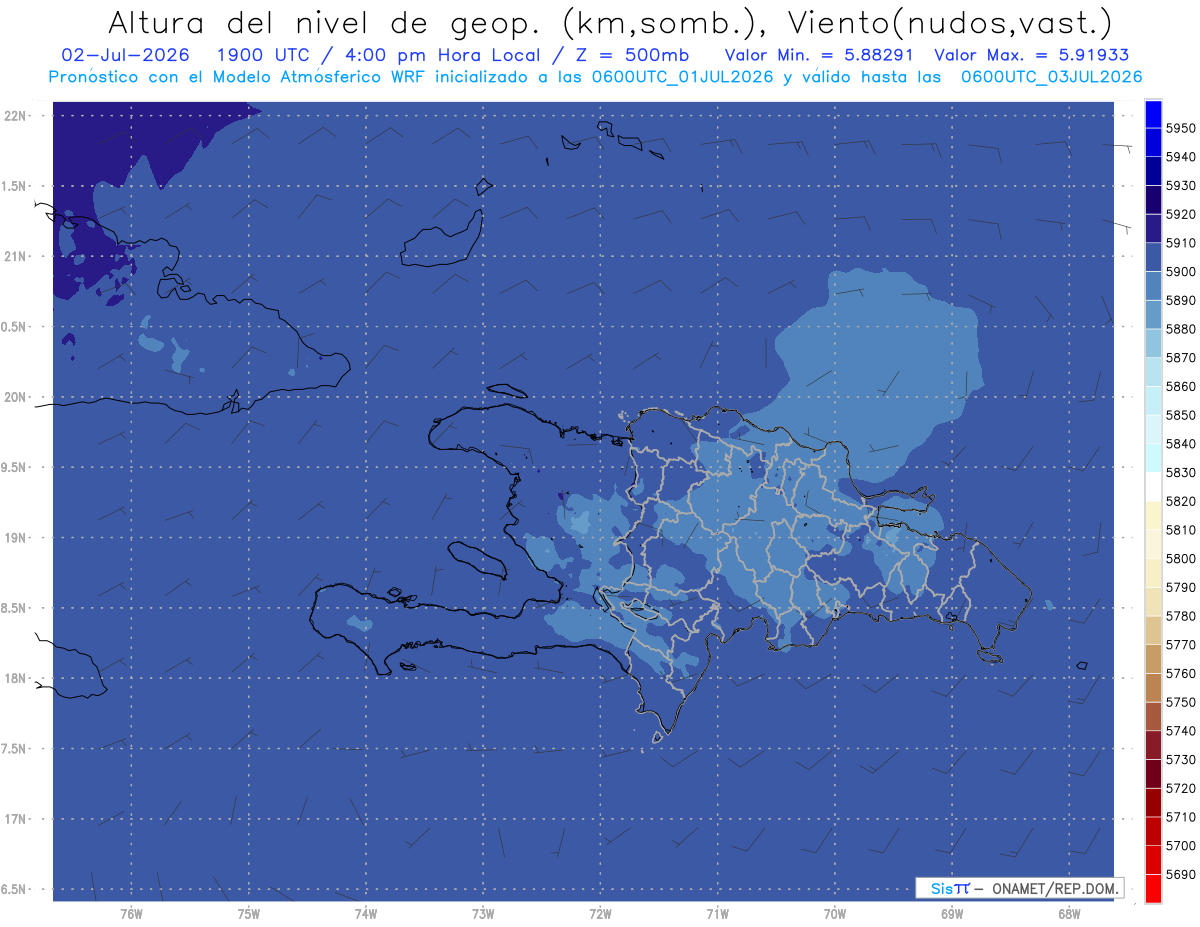1200x927 pixels.
Task: Click the "Valor Min. = 5.88291" value
Action: click(820, 55)
